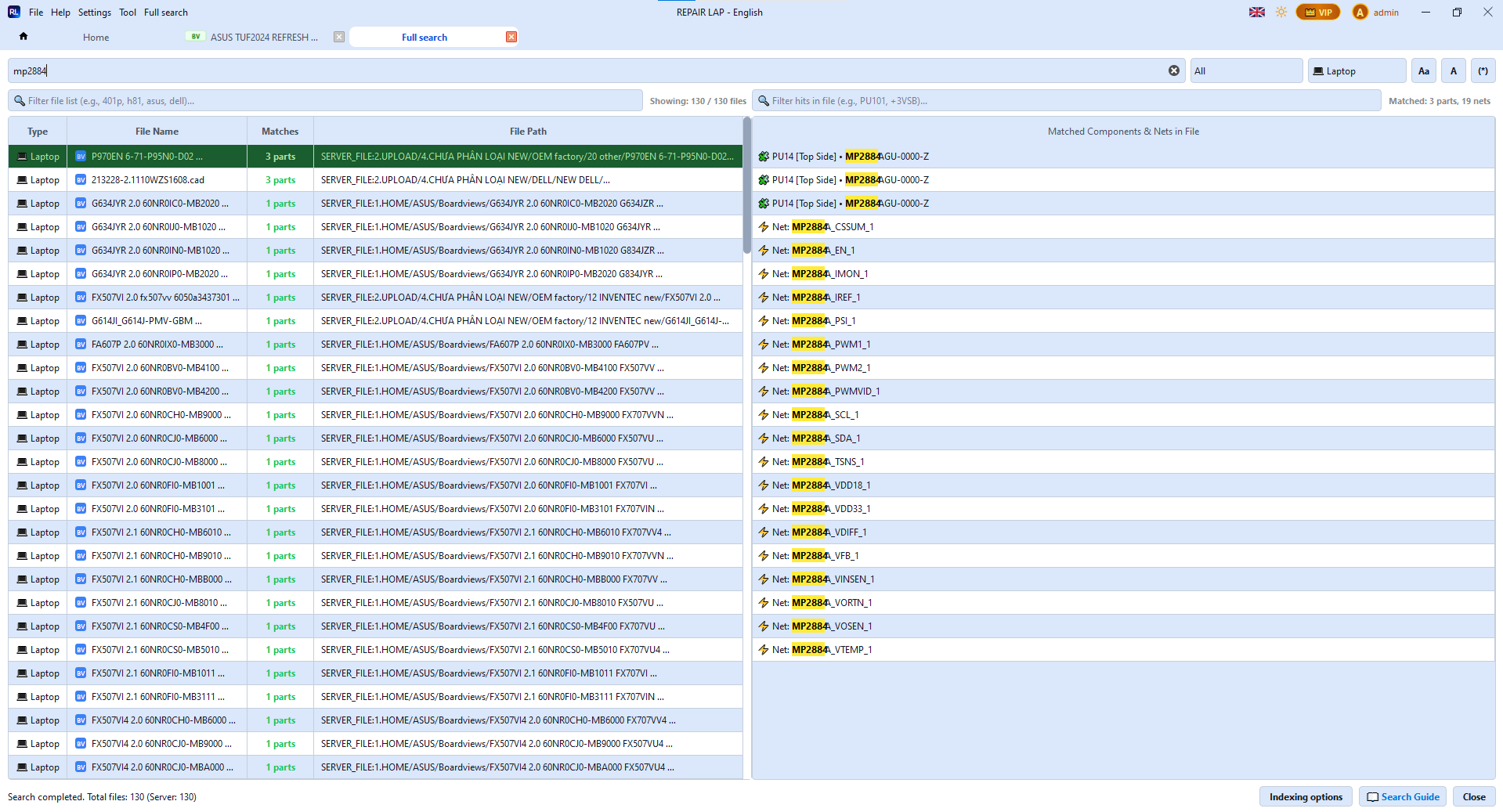Toggle the sun theme icon
Image resolution: width=1503 pixels, height=812 pixels.
pyautogui.click(x=1281, y=12)
